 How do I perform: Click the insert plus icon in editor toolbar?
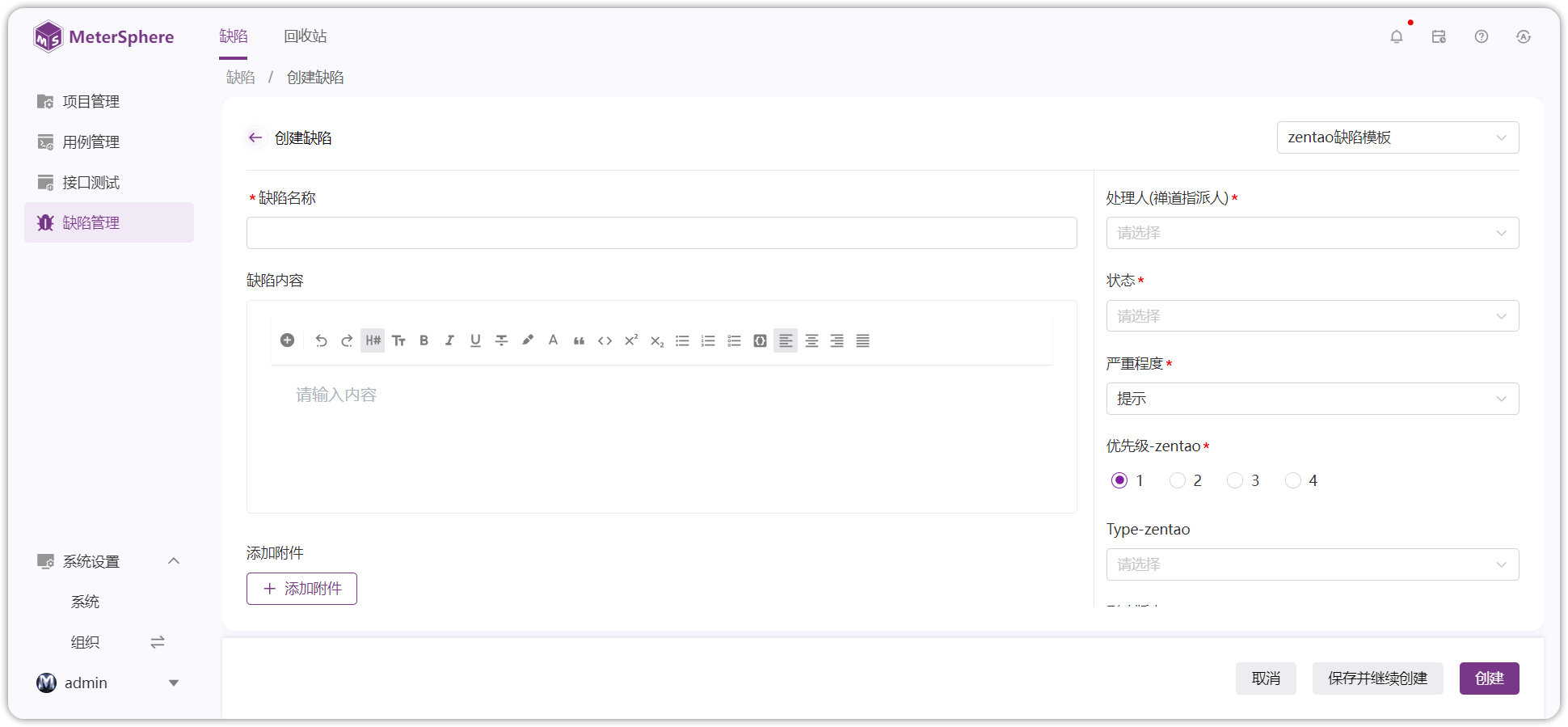pyautogui.click(x=287, y=340)
